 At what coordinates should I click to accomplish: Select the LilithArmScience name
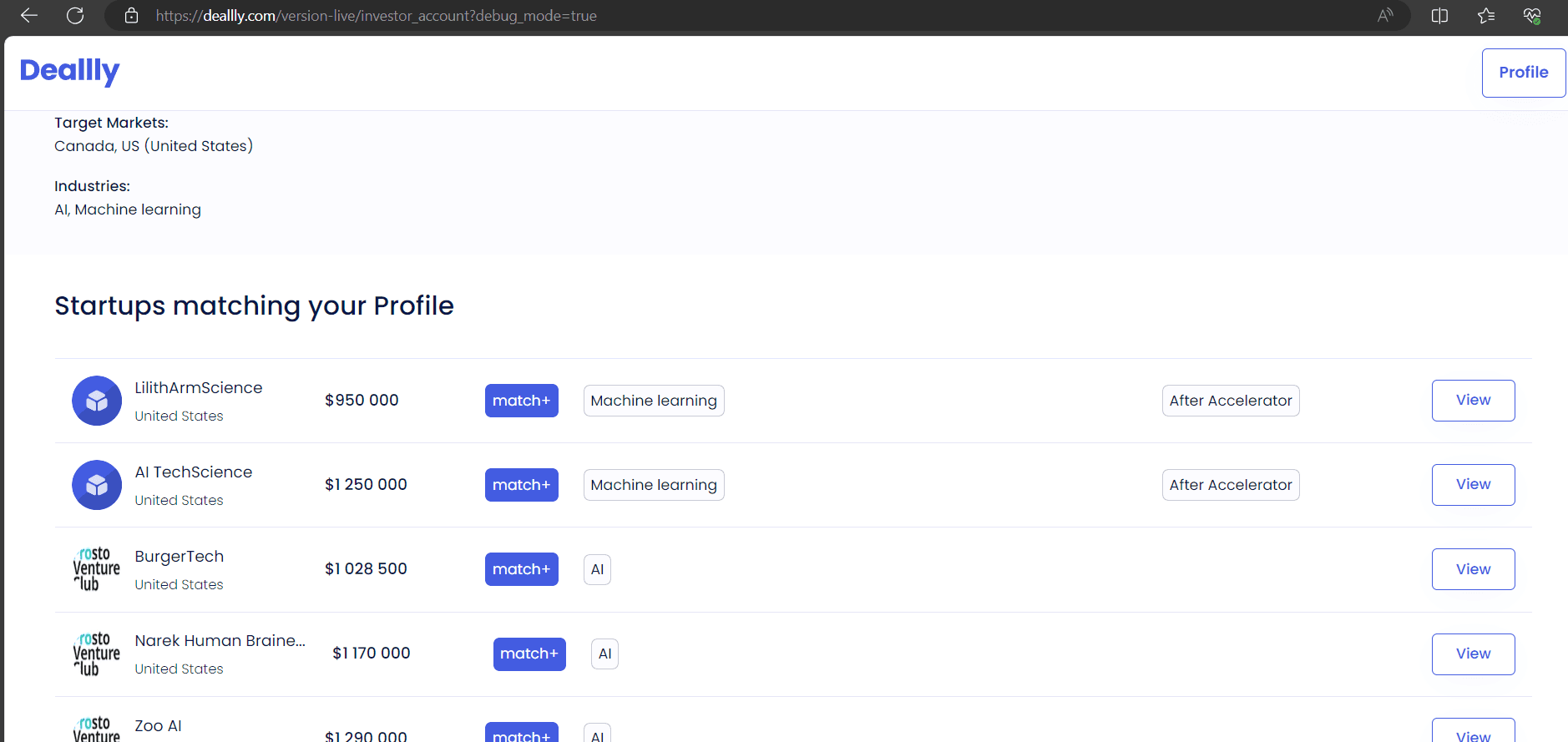coord(199,388)
